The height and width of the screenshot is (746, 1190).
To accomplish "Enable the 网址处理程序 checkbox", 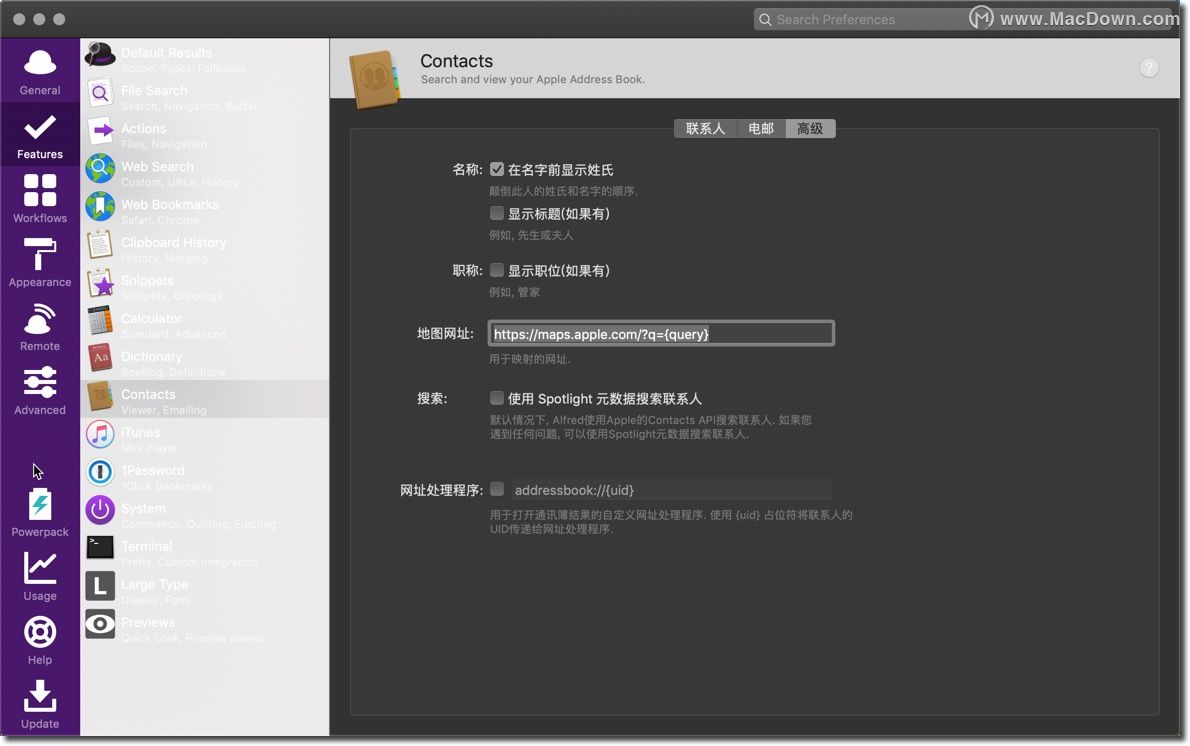I will (x=496, y=489).
